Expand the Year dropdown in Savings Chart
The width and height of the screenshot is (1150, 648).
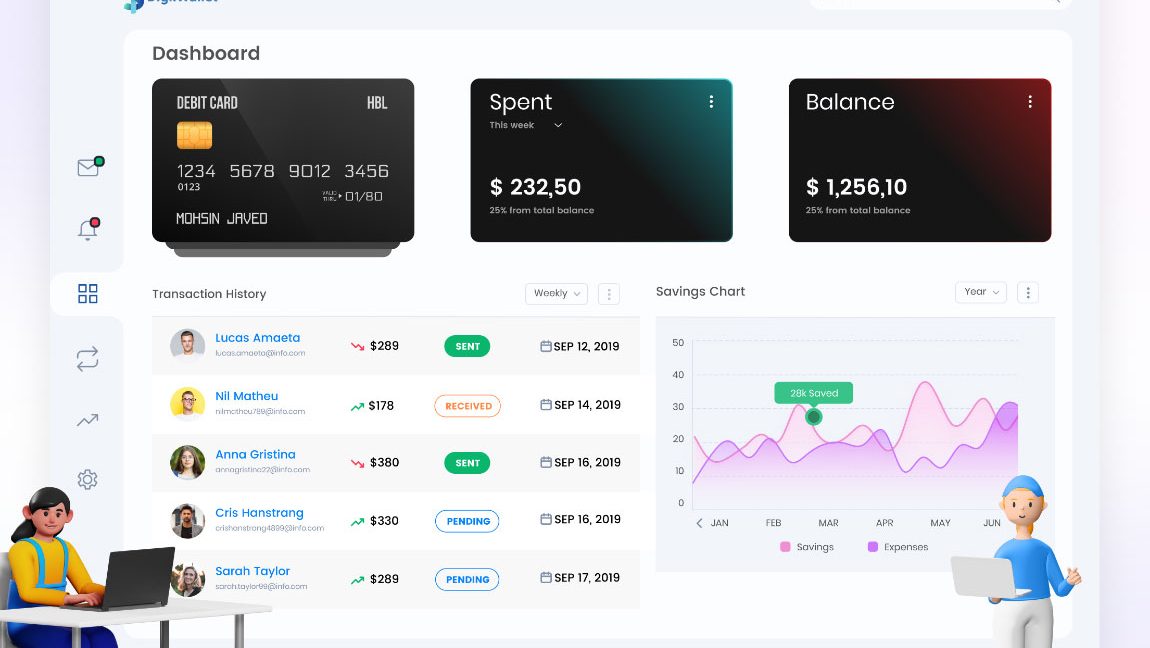click(981, 292)
